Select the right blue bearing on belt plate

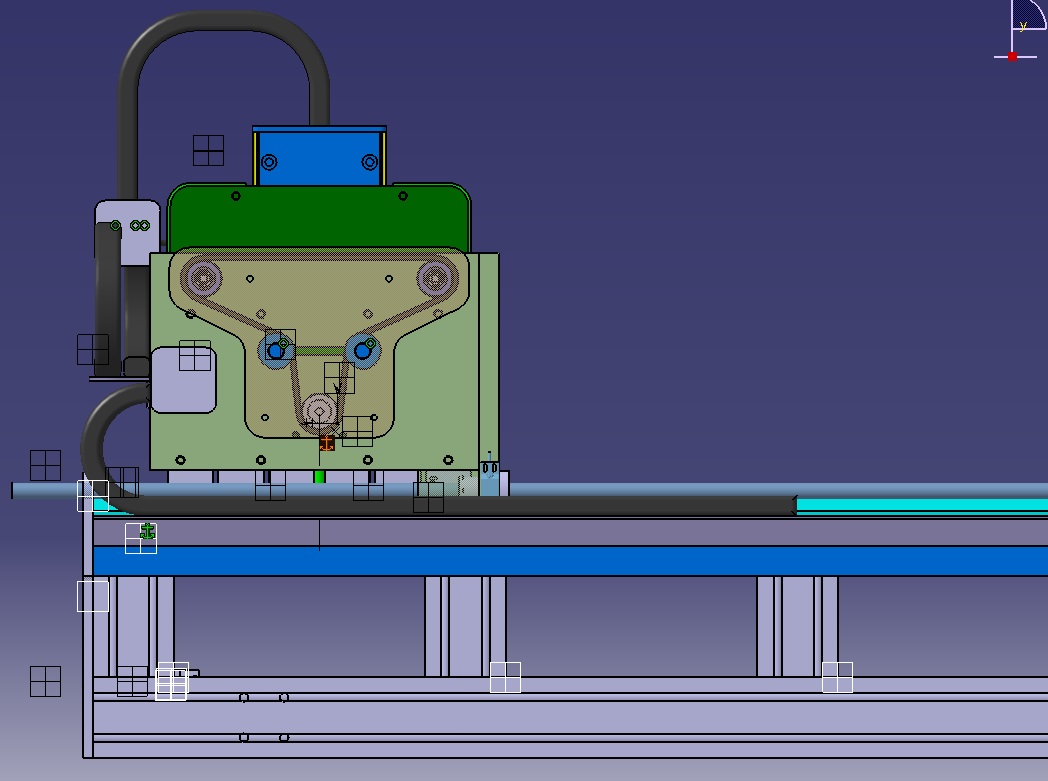(362, 350)
